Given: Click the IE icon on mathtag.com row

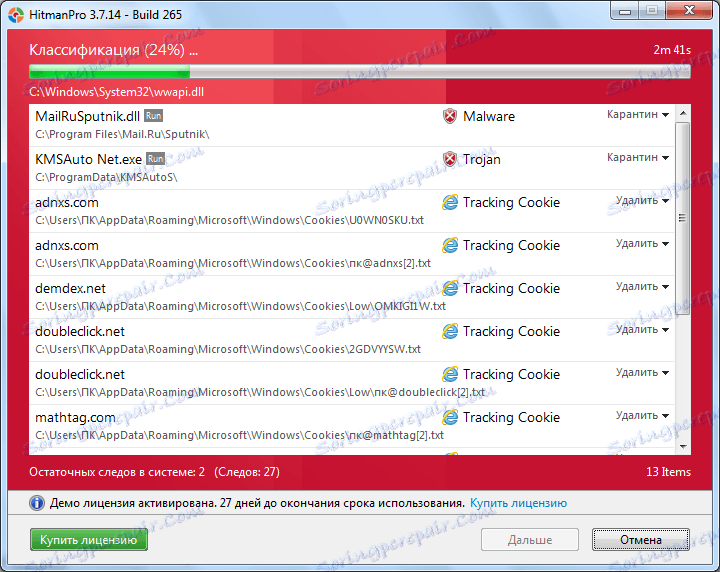Looking at the screenshot, I should [x=450, y=417].
